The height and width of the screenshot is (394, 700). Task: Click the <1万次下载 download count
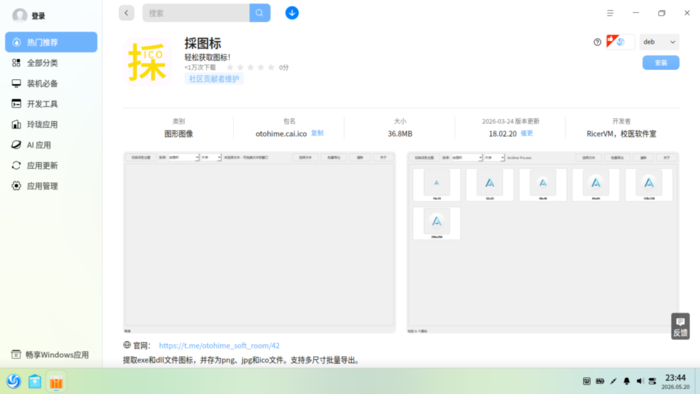click(200, 67)
